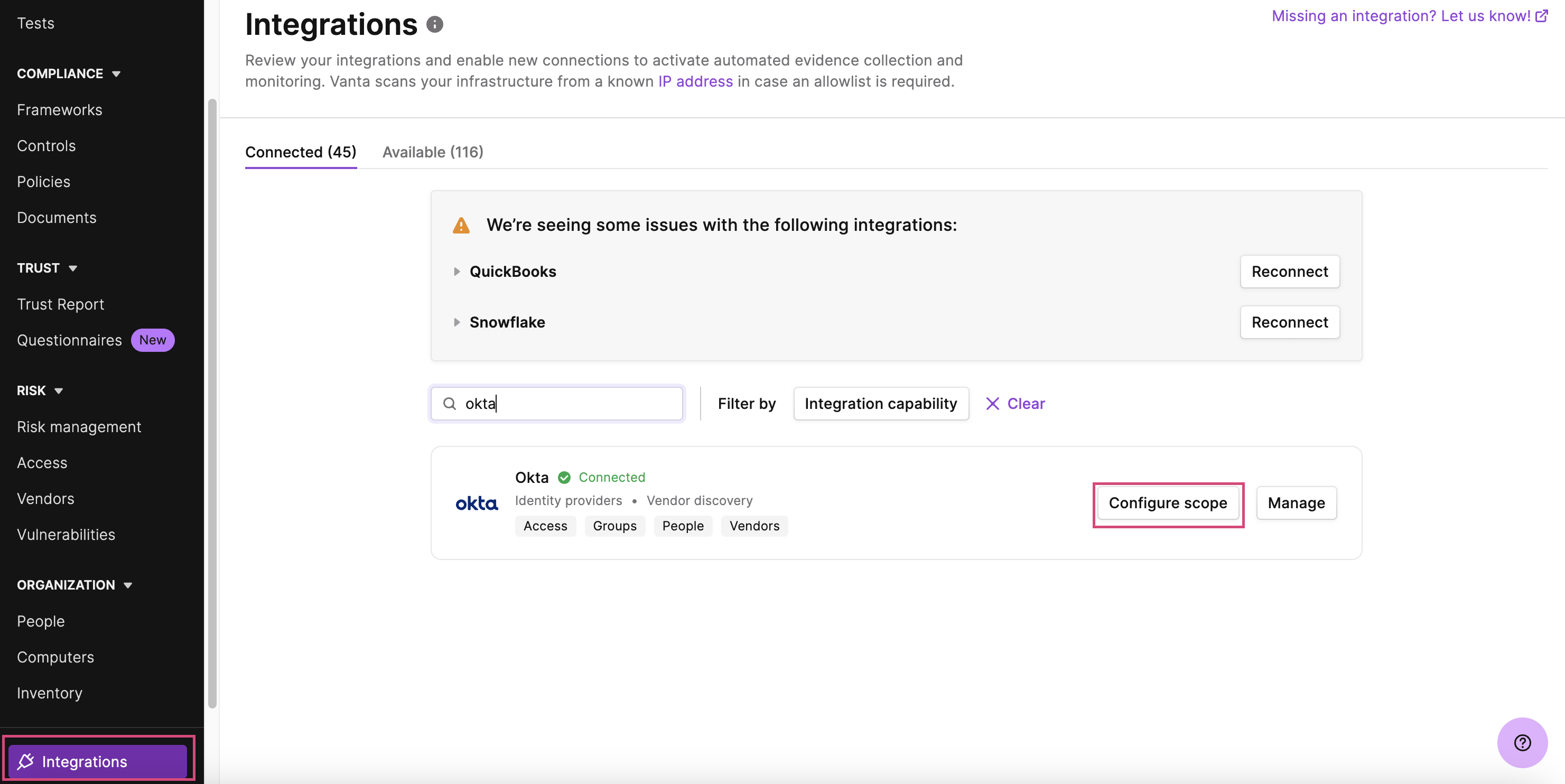
Task: Click the green Connected checkmark icon
Action: tap(564, 478)
